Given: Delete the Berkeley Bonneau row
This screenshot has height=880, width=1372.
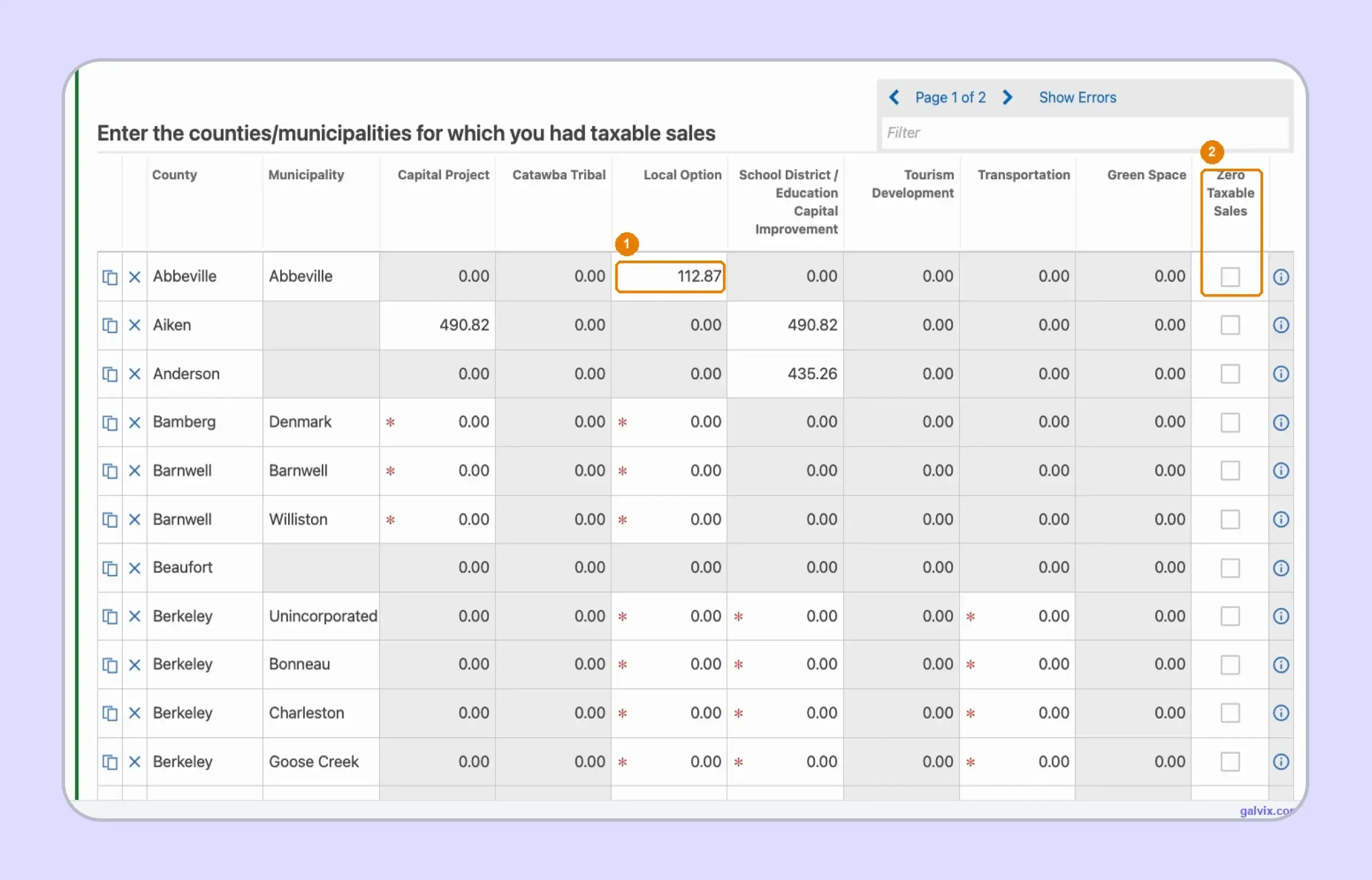Looking at the screenshot, I should point(135,665).
